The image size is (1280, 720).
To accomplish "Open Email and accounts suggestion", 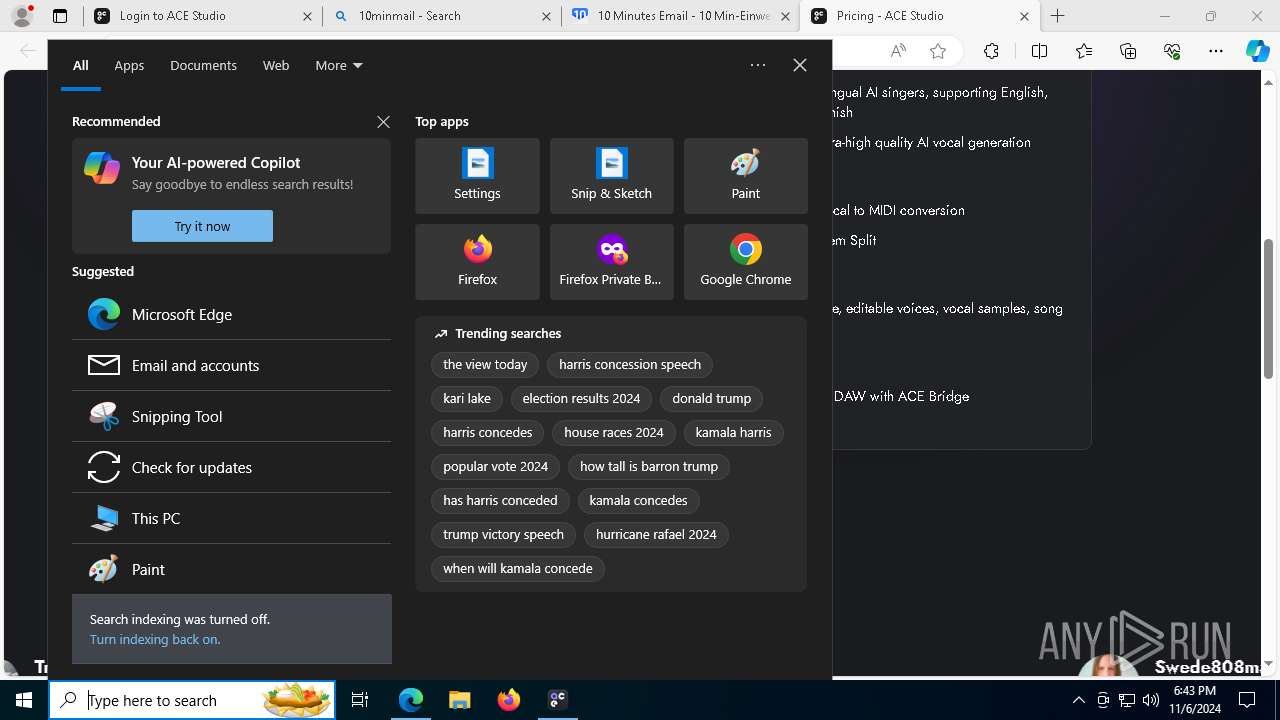I will pos(231,365).
